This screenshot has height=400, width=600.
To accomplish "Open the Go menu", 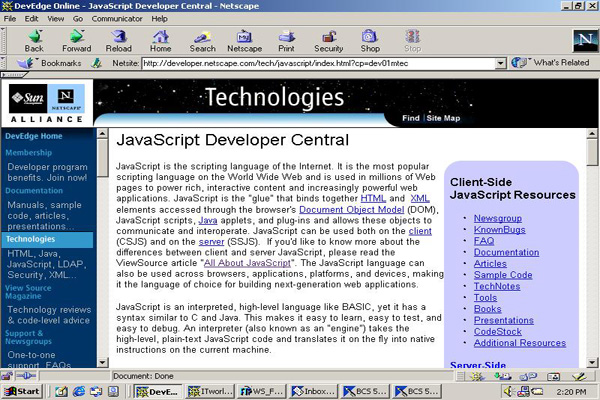I will pos(78,19).
